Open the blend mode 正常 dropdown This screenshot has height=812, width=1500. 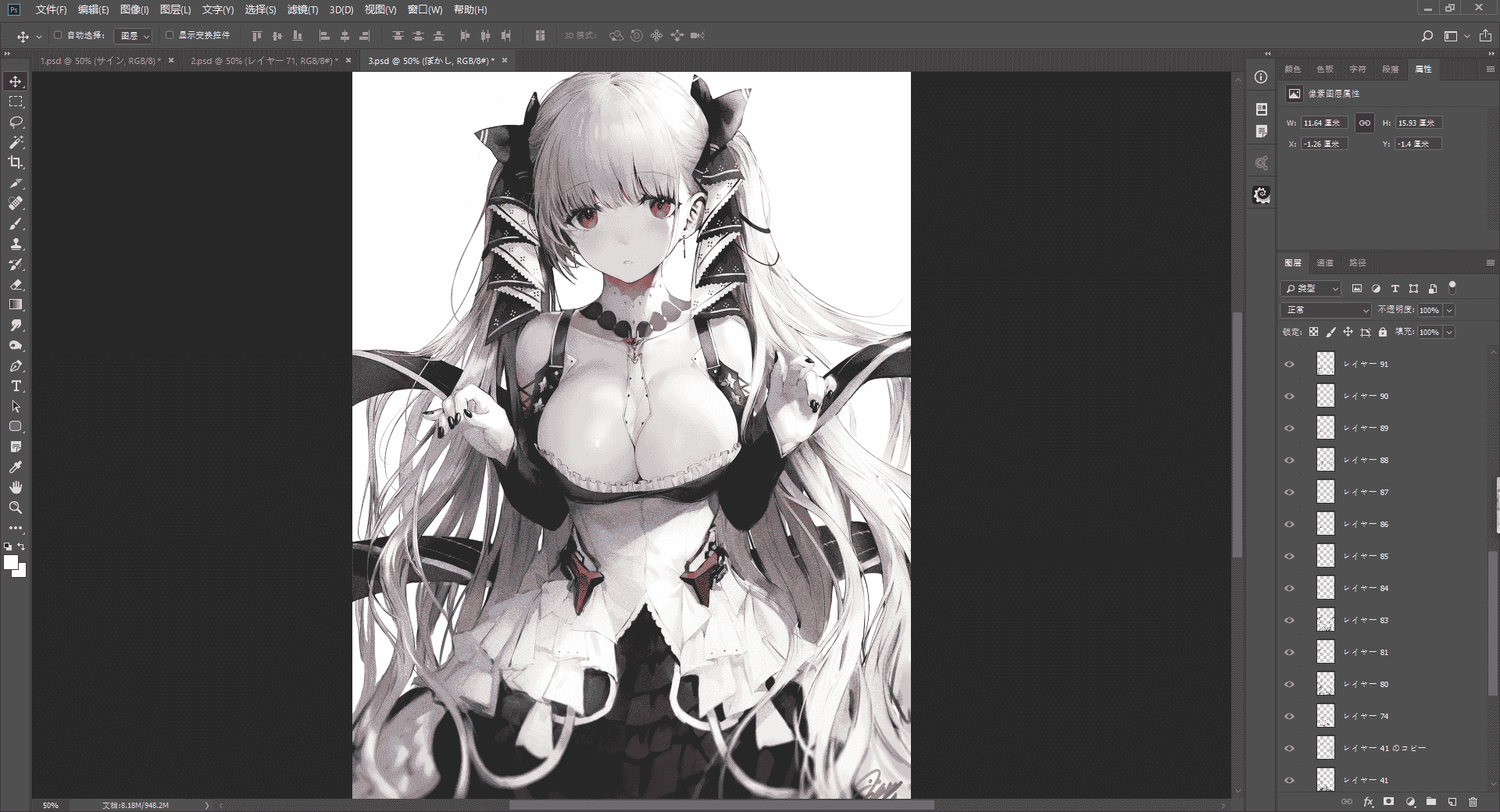[x=1326, y=310]
